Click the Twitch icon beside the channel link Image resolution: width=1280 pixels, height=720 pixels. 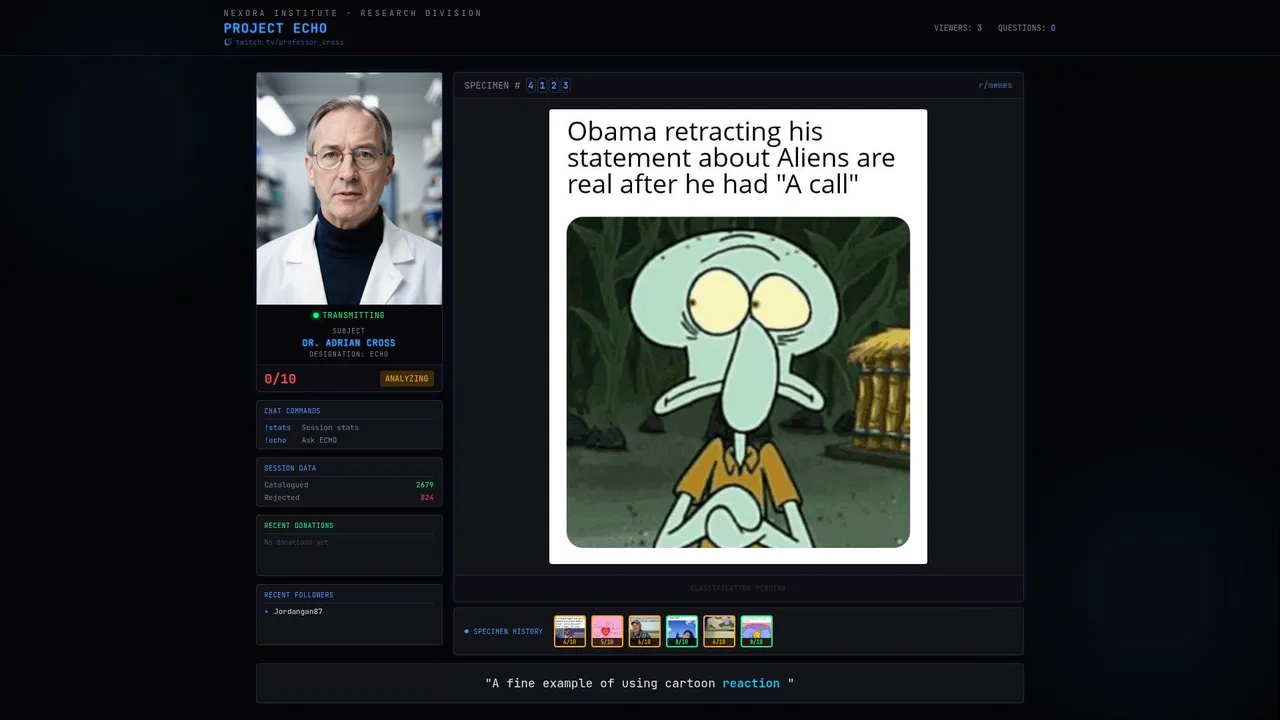pos(228,42)
